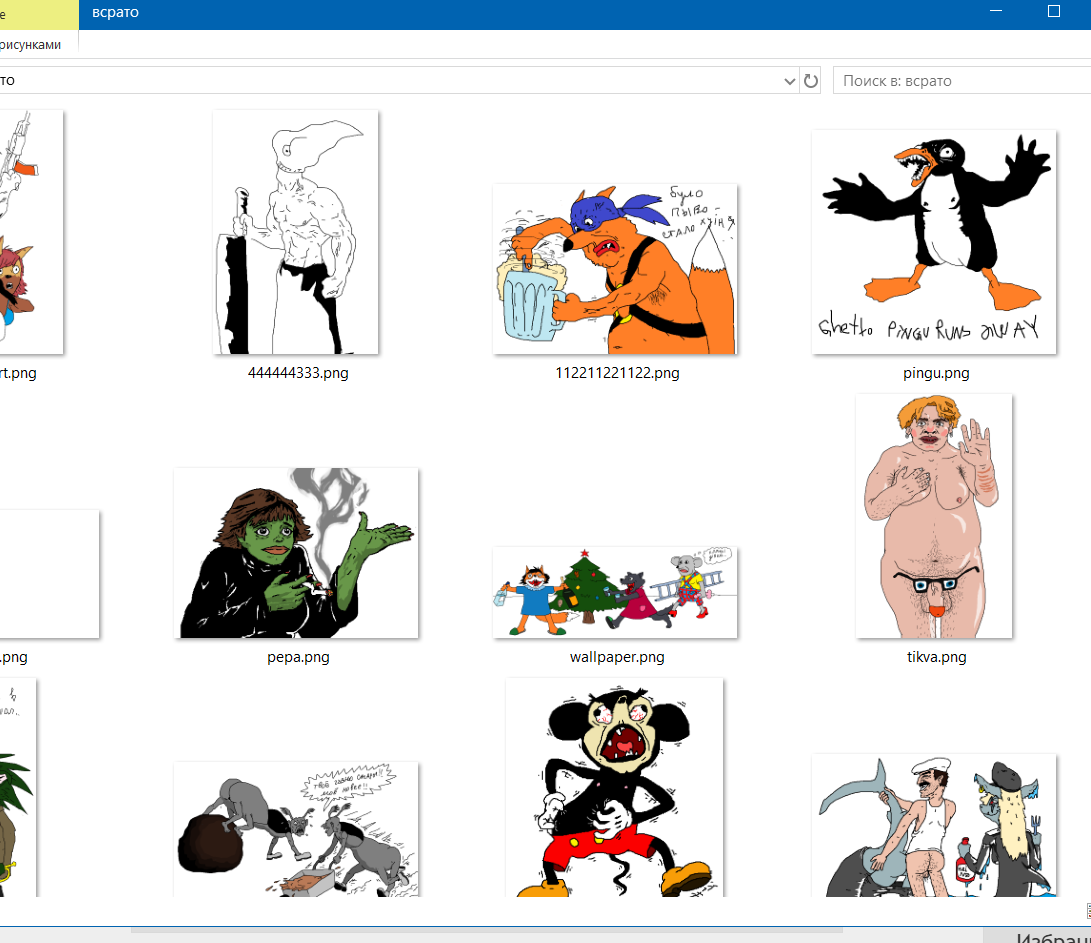This screenshot has width=1091, height=943.
Task: Click the search field 'Поиск в: всрато'
Action: (962, 81)
